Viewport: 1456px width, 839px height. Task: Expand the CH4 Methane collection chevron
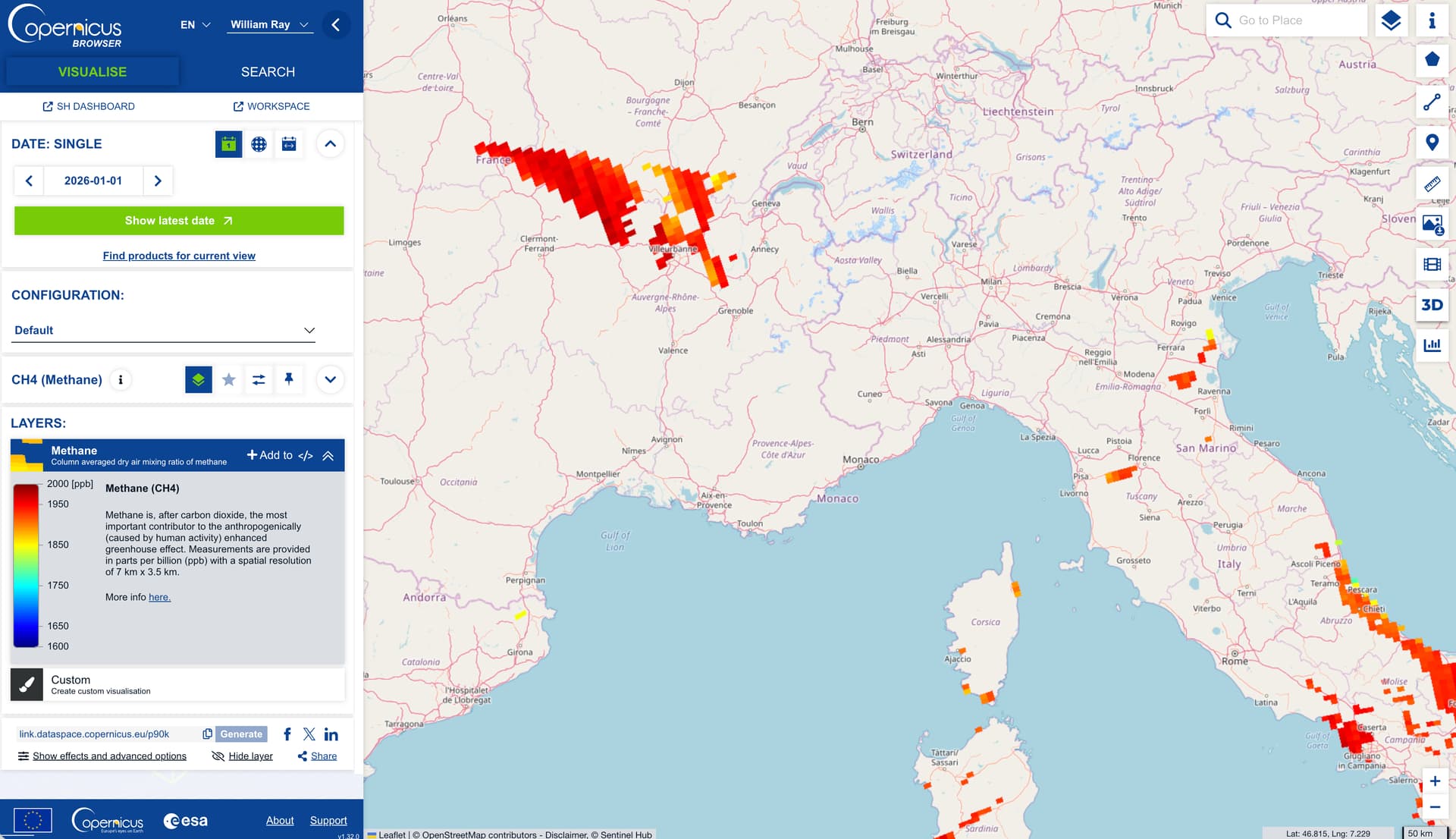point(331,379)
